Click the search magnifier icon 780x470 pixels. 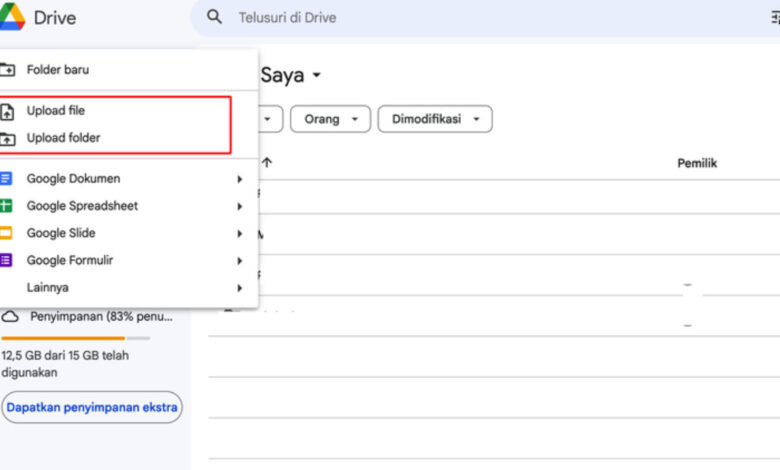point(214,17)
